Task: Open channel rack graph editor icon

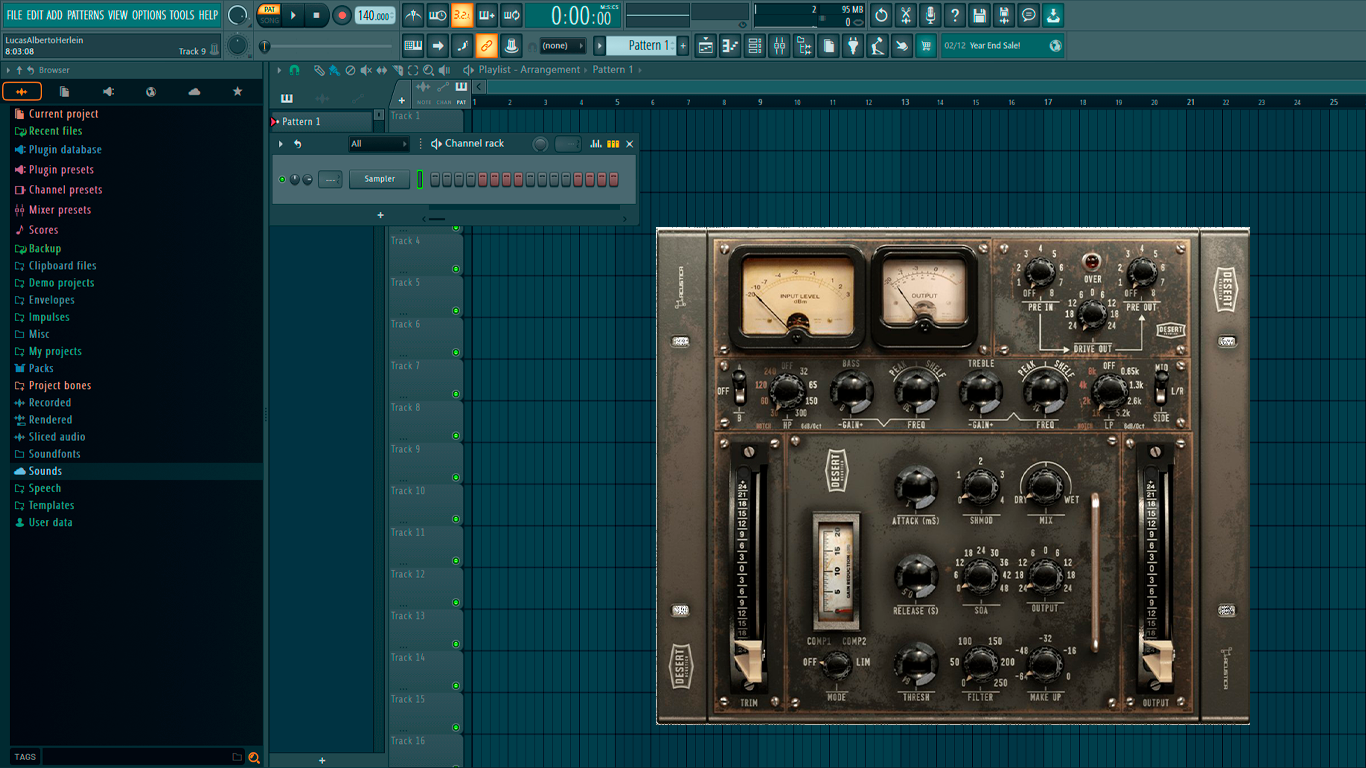Action: [595, 144]
